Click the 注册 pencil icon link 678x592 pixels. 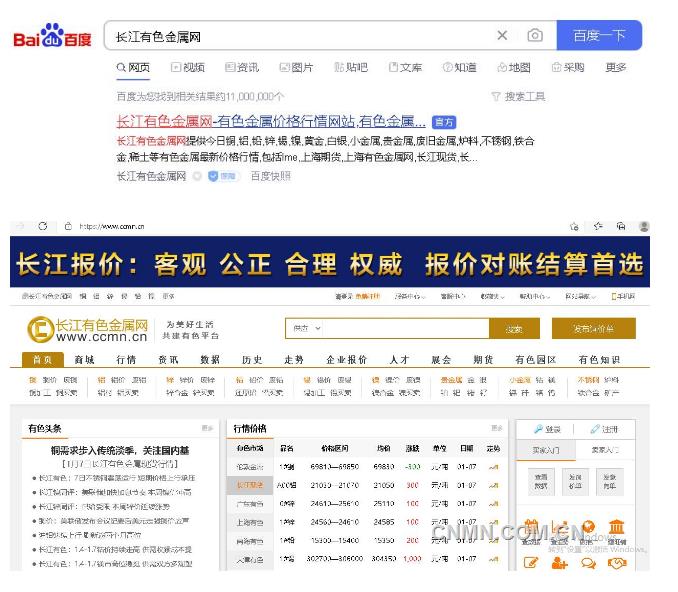coord(604,429)
